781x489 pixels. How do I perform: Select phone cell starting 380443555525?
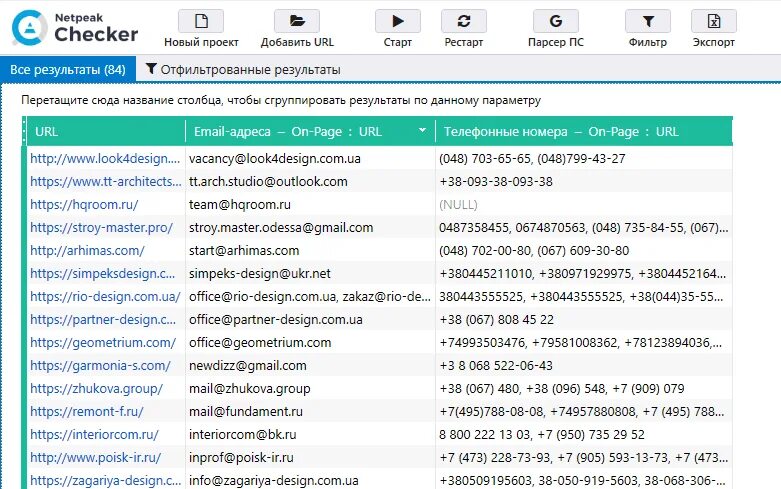tap(584, 296)
